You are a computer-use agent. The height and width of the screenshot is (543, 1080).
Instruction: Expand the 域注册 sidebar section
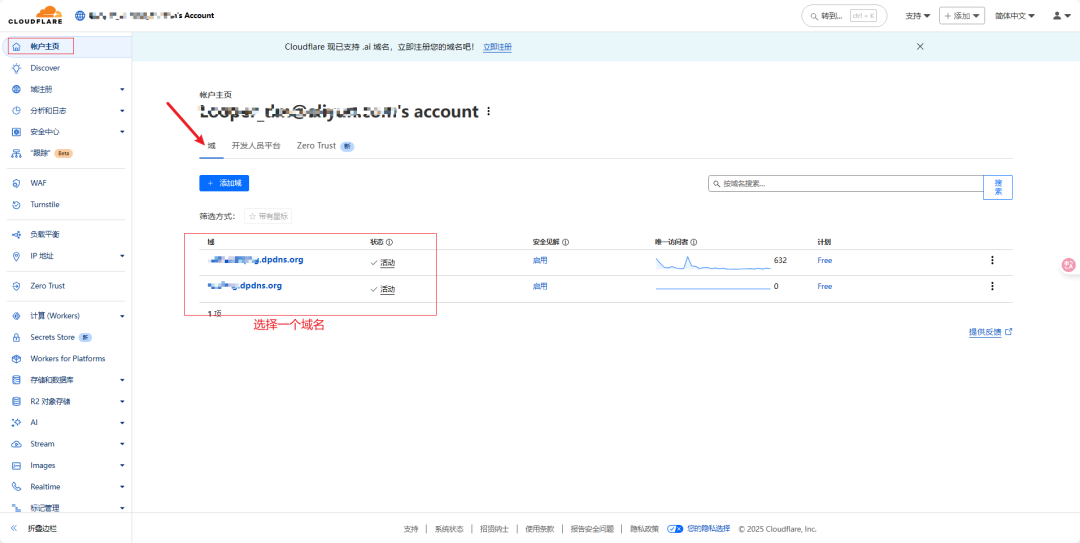pyautogui.click(x=122, y=90)
